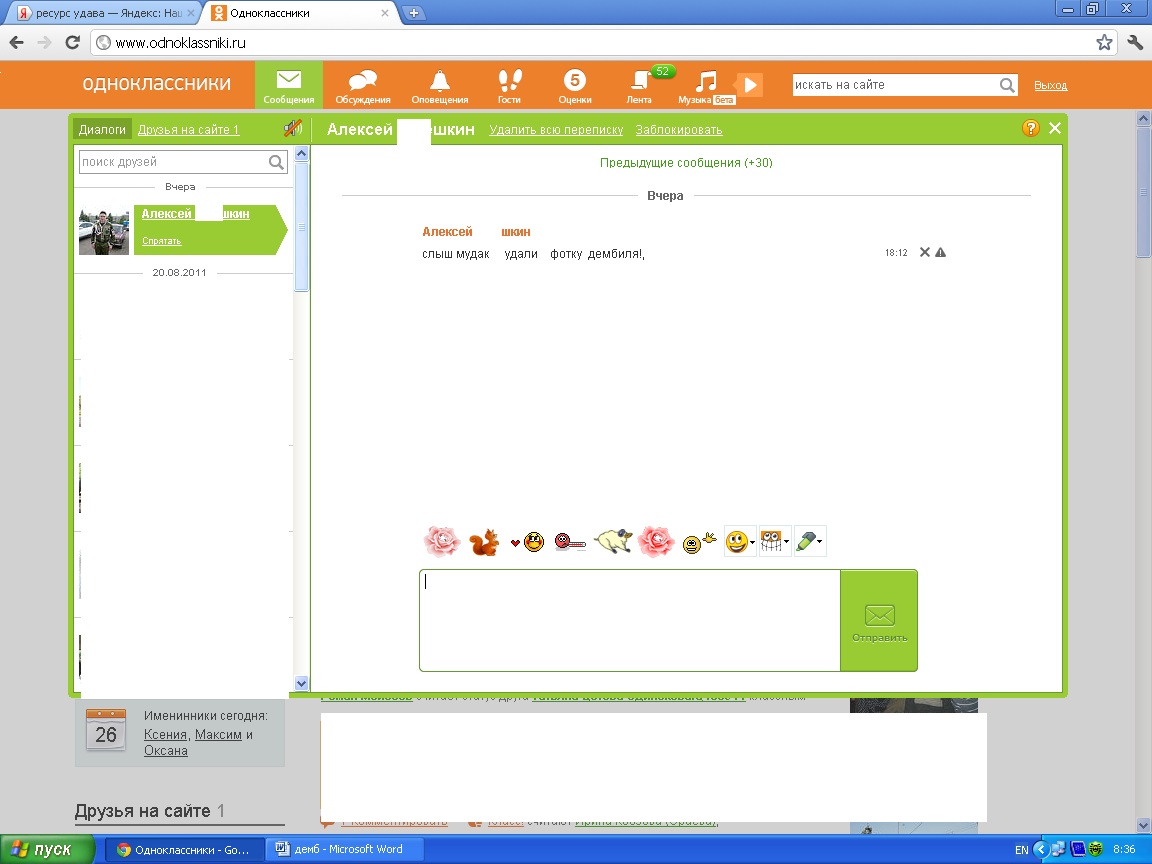Expand the animated smiley set dropdown

pyautogui.click(x=775, y=542)
